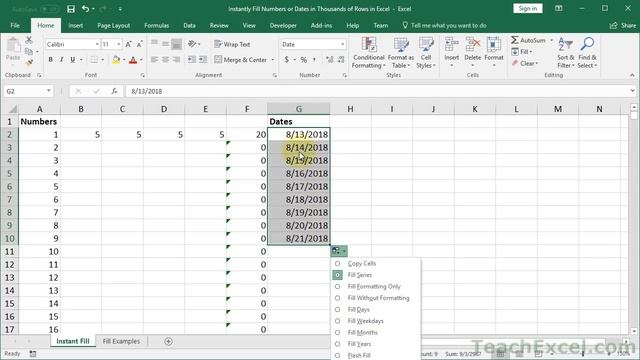This screenshot has height=360, width=640.
Task: Click the Borders icon
Action: 94,60
